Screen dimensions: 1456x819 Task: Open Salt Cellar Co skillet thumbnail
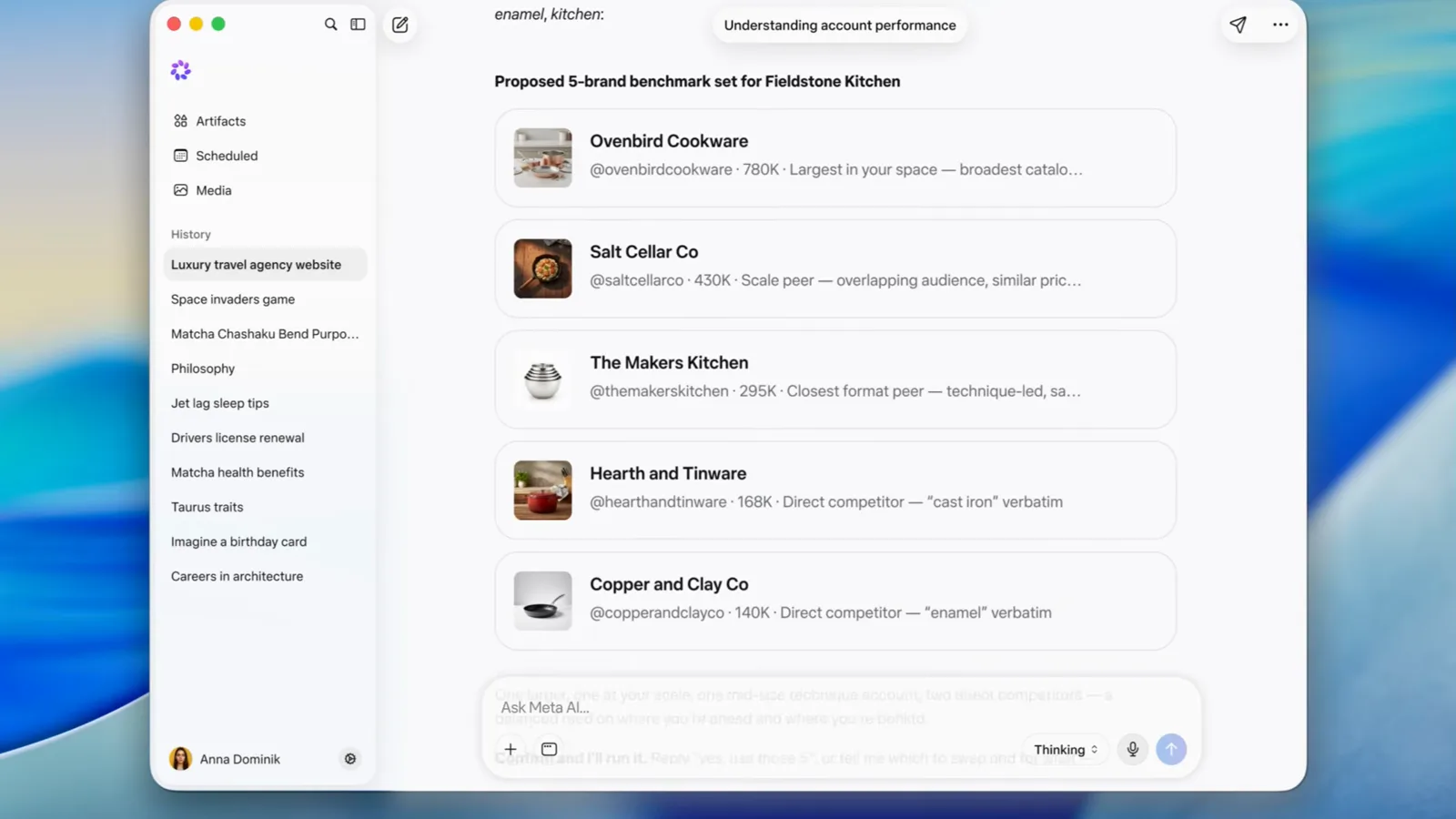pyautogui.click(x=543, y=268)
